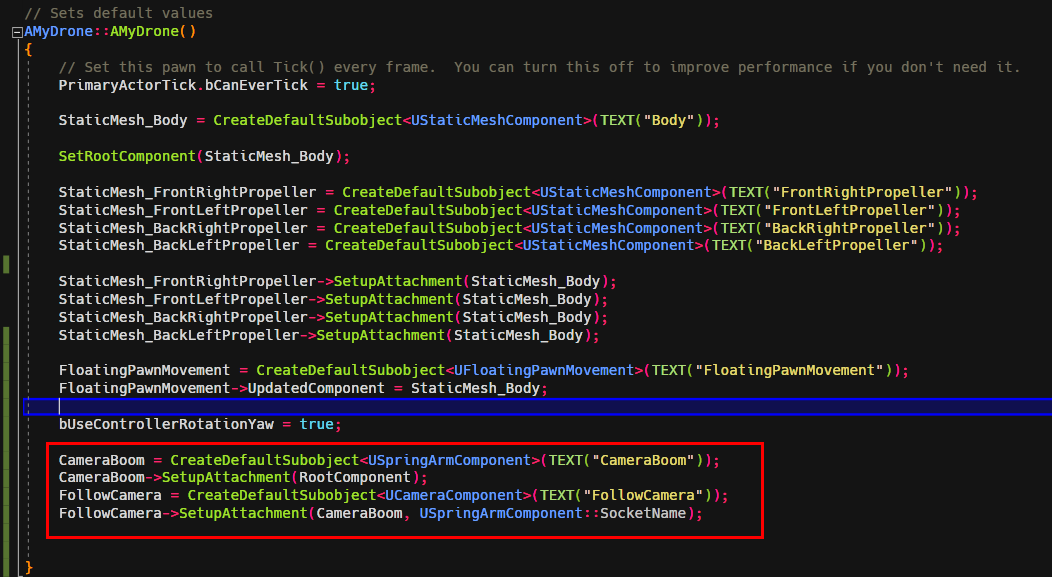Click the opening brace of the constructor
Viewport: 1052px width, 577px height.
pos(28,50)
